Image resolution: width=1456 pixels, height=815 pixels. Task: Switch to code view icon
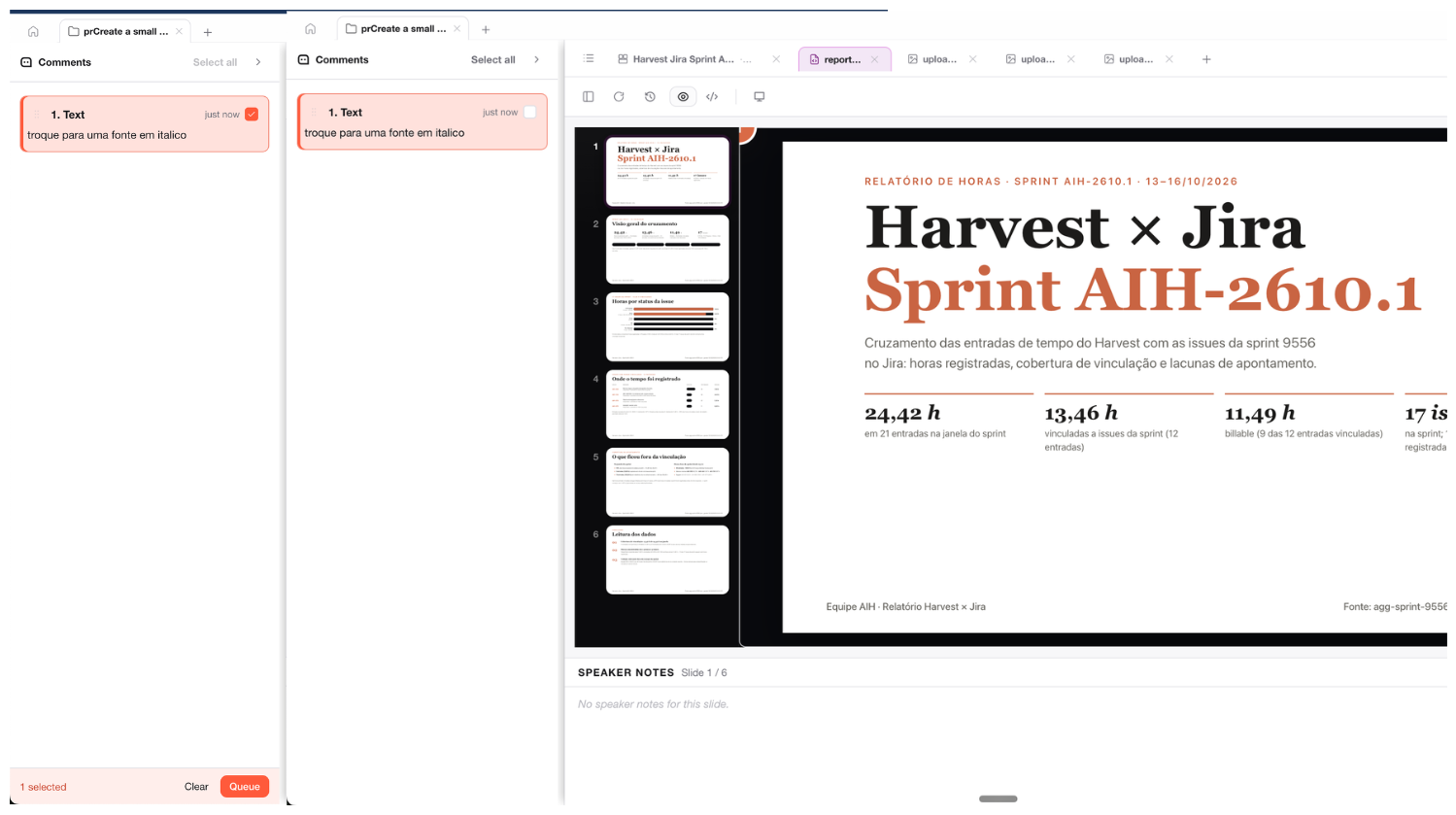click(x=712, y=97)
